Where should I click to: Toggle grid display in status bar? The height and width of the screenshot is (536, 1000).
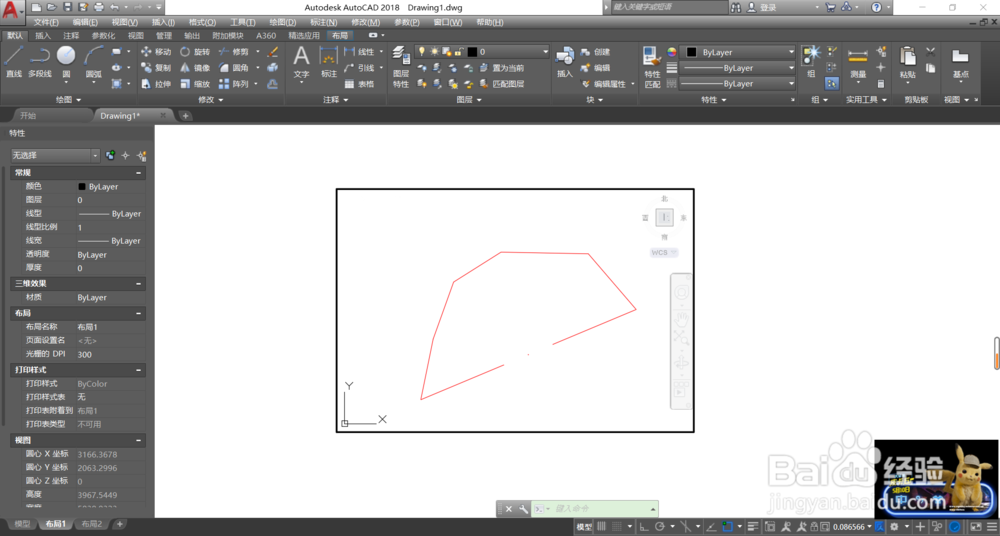[601, 526]
